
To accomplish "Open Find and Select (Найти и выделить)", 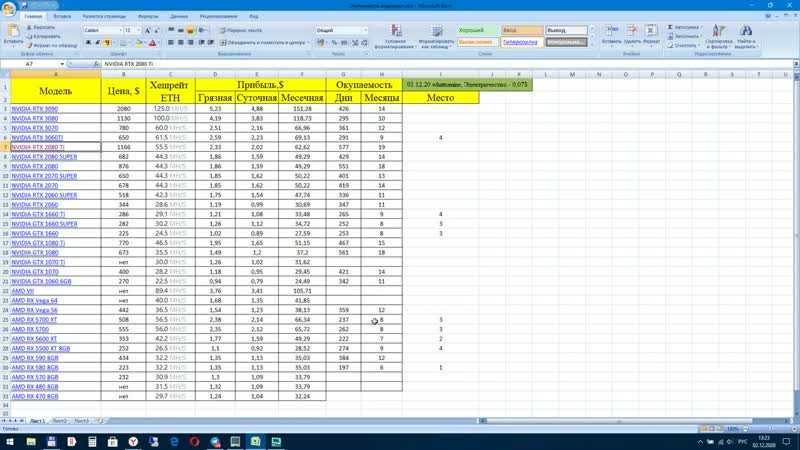I will [x=746, y=36].
